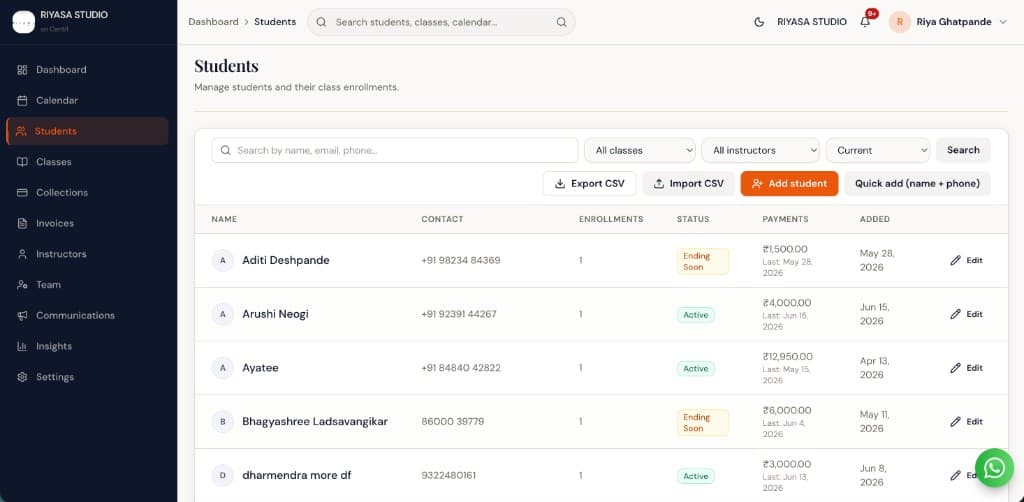Click the NAME column header
Image resolution: width=1024 pixels, height=502 pixels.
click(224, 219)
